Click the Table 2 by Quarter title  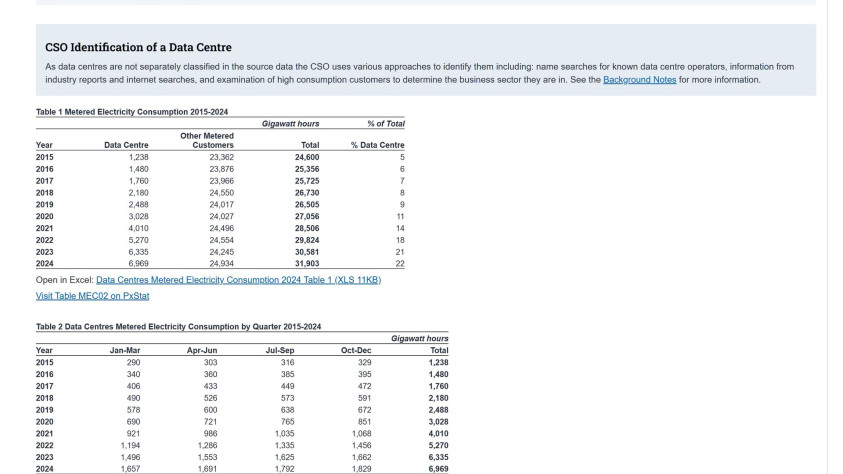pyautogui.click(x=178, y=326)
